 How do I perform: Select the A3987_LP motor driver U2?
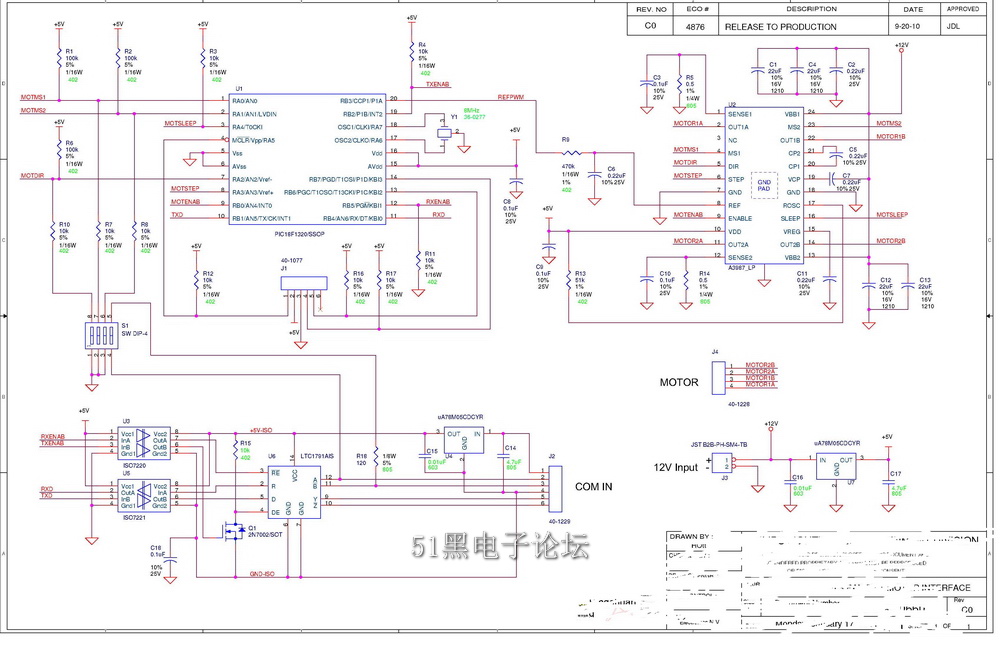click(765, 185)
